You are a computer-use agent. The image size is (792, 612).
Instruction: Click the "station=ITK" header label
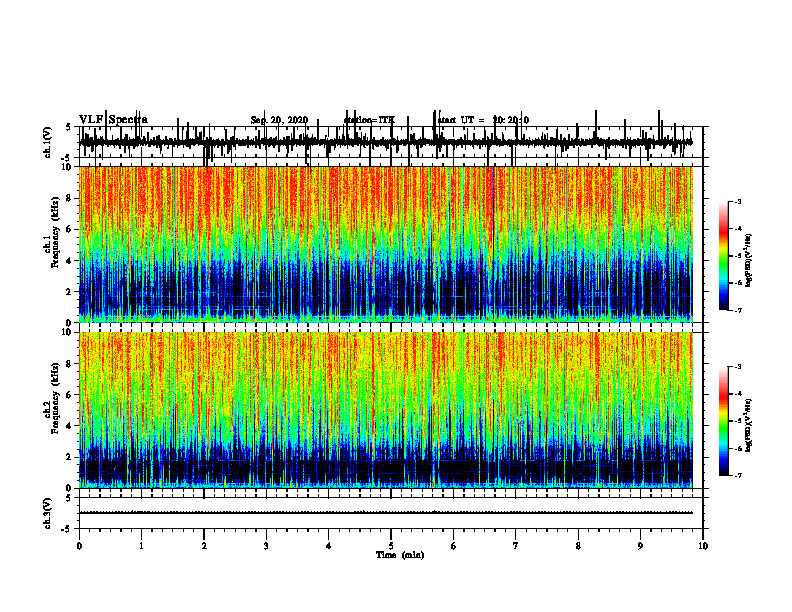(369, 120)
